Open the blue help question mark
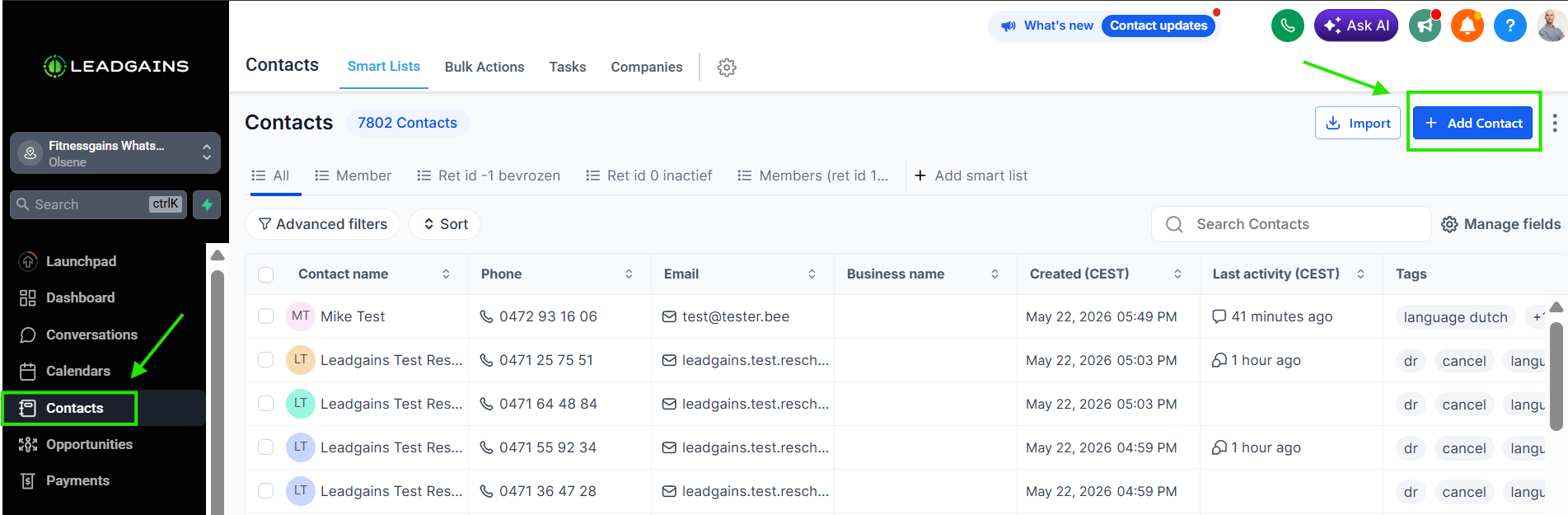The width and height of the screenshot is (1568, 515). click(x=1510, y=26)
